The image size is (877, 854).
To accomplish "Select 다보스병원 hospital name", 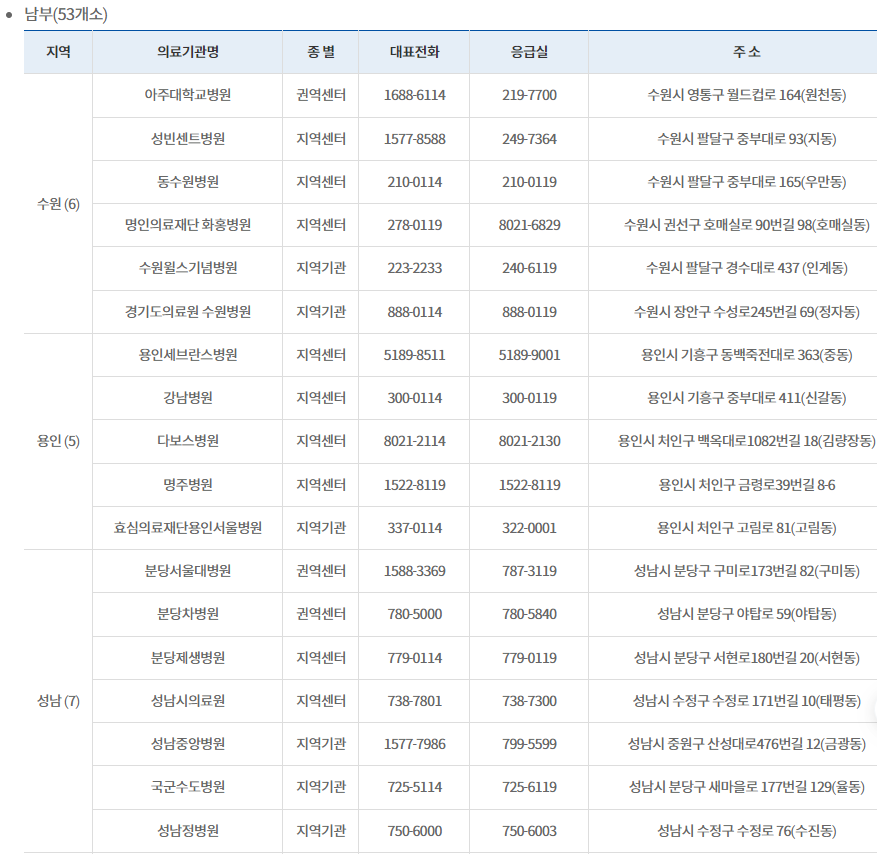I will tap(187, 441).
